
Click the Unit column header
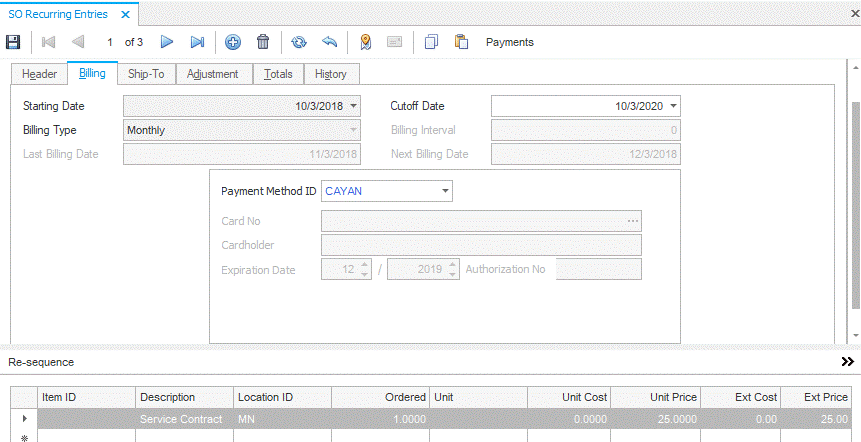(x=478, y=397)
